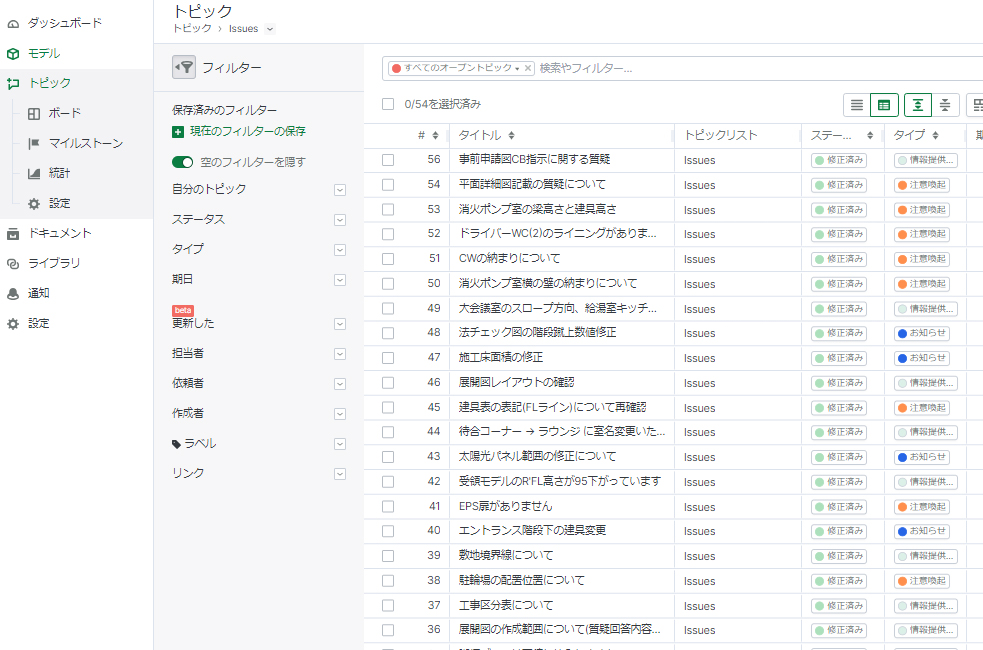Toggle 空のフィルターを隠す switch
The height and width of the screenshot is (650, 983).
pos(182,162)
